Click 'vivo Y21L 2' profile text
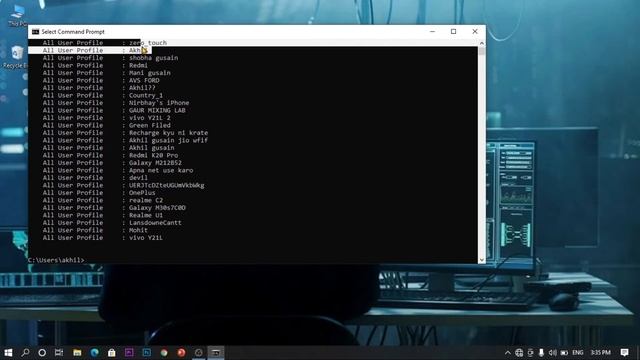The width and height of the screenshot is (640, 360). 150,118
